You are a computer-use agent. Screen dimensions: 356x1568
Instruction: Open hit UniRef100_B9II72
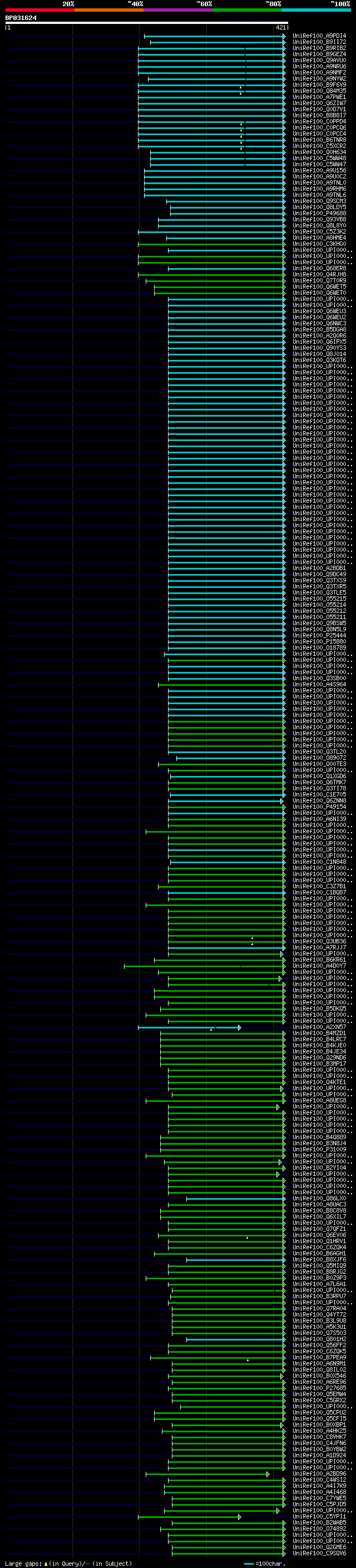pyautogui.click(x=319, y=42)
